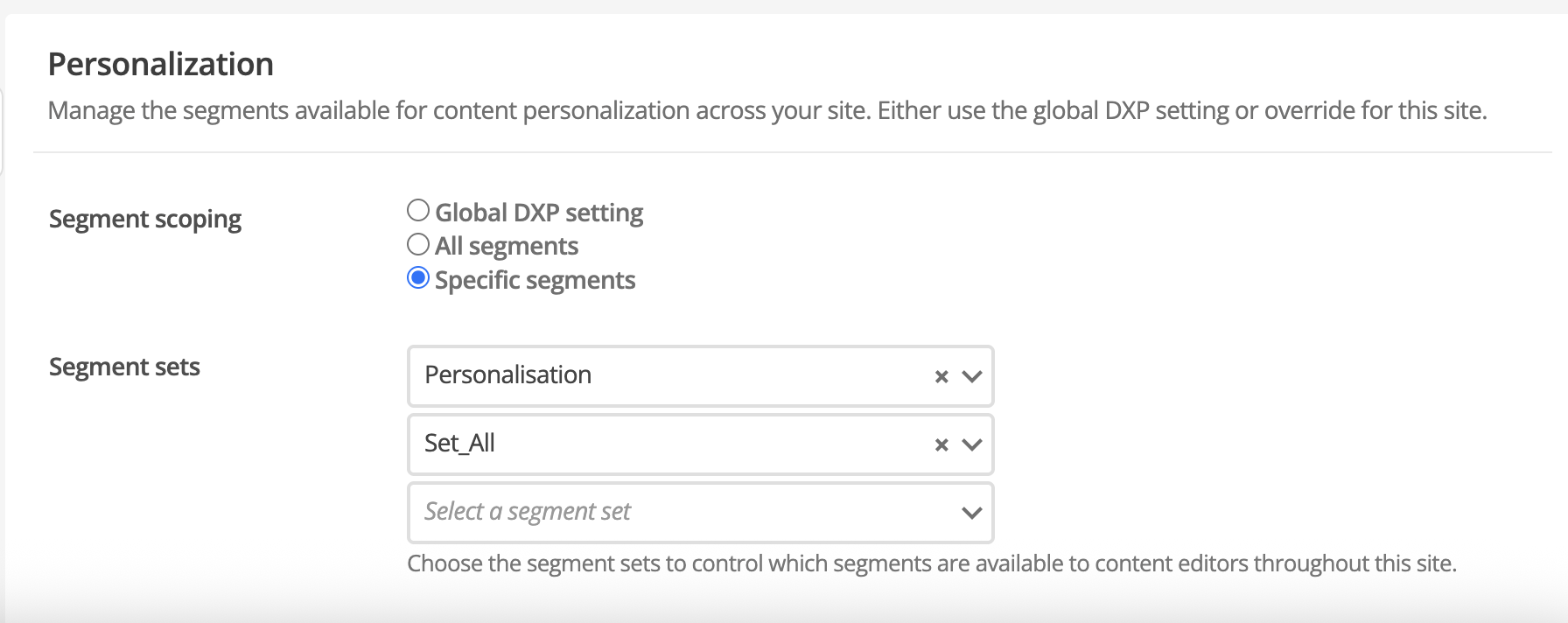Click the Personalization section heading
Screen dimensions: 1568x623
pyautogui.click(x=161, y=63)
